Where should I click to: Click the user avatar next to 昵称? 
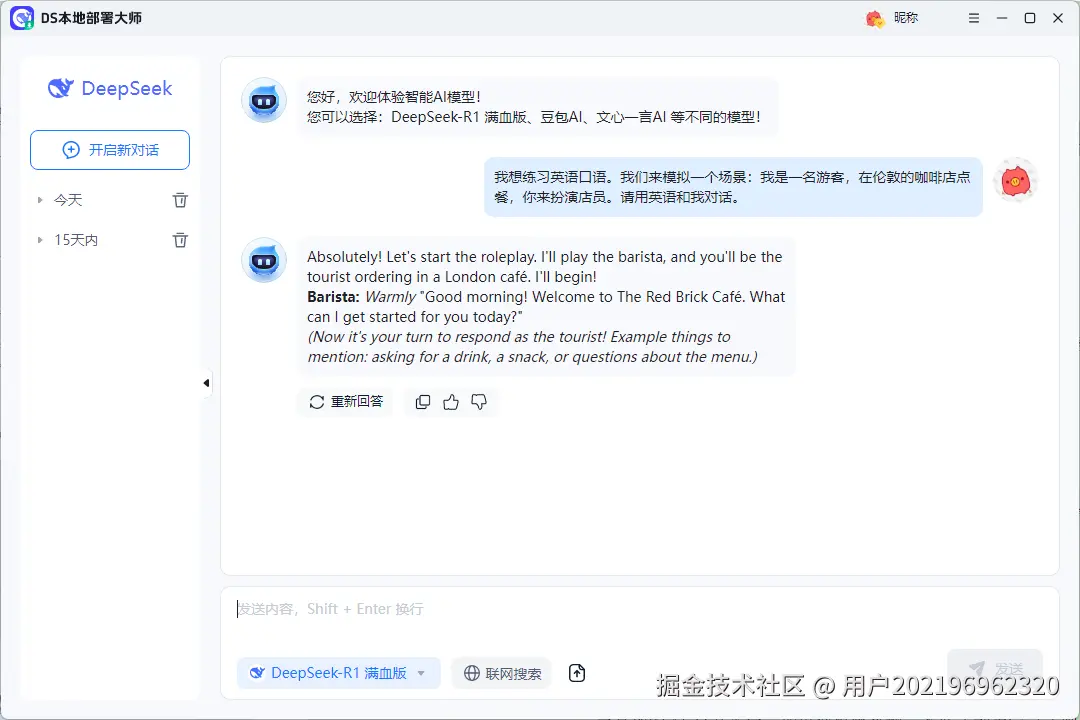[x=874, y=18]
